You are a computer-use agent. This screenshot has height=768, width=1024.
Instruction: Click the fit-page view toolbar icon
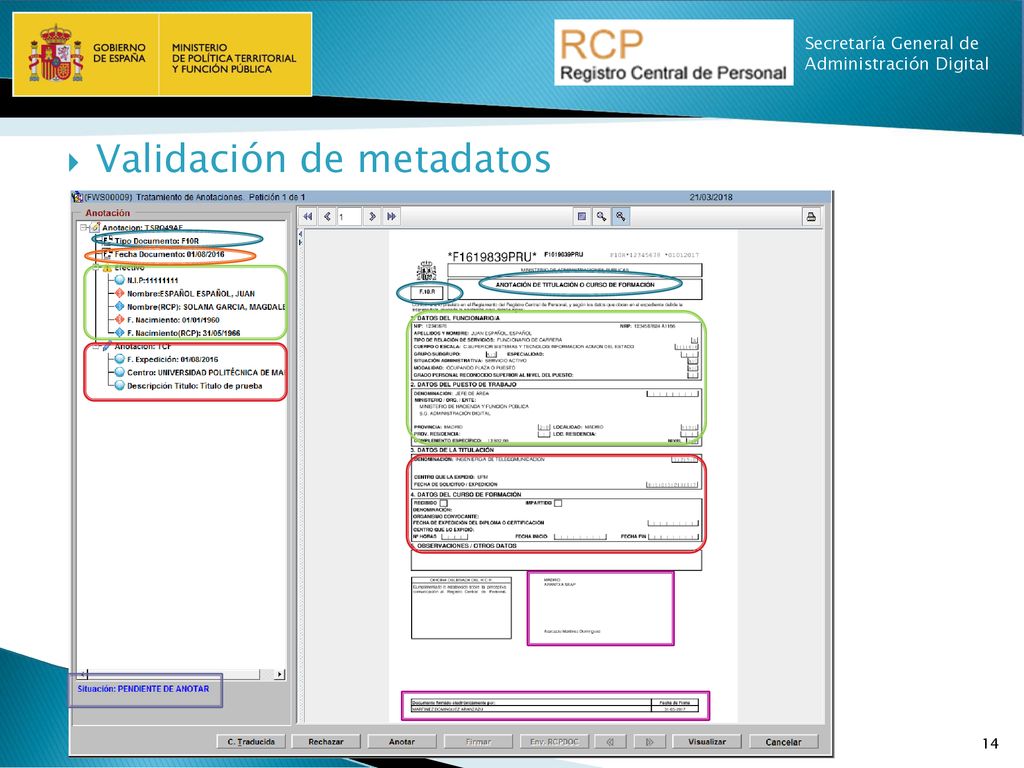coord(582,216)
